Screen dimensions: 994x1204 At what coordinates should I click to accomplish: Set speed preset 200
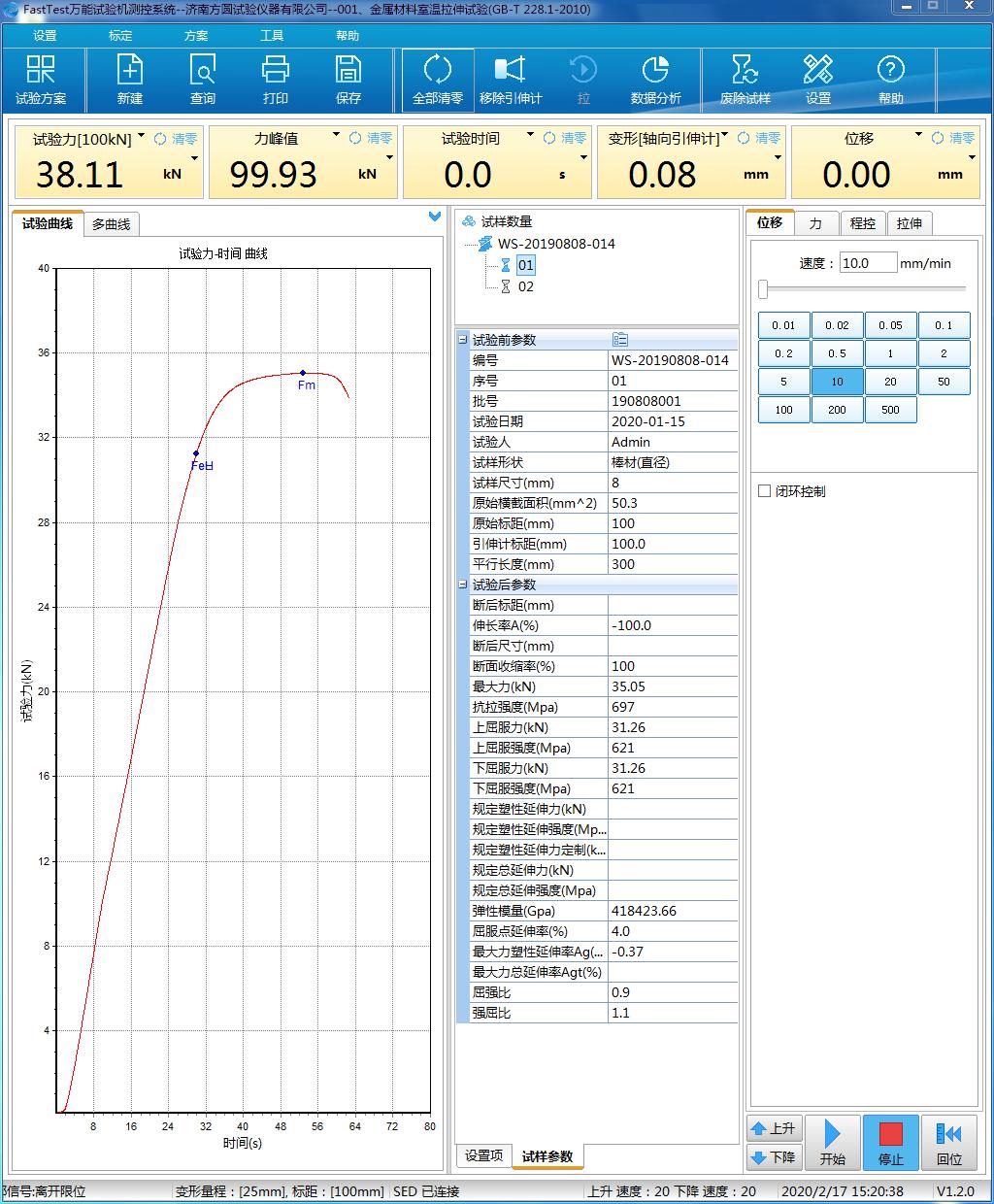(x=837, y=410)
